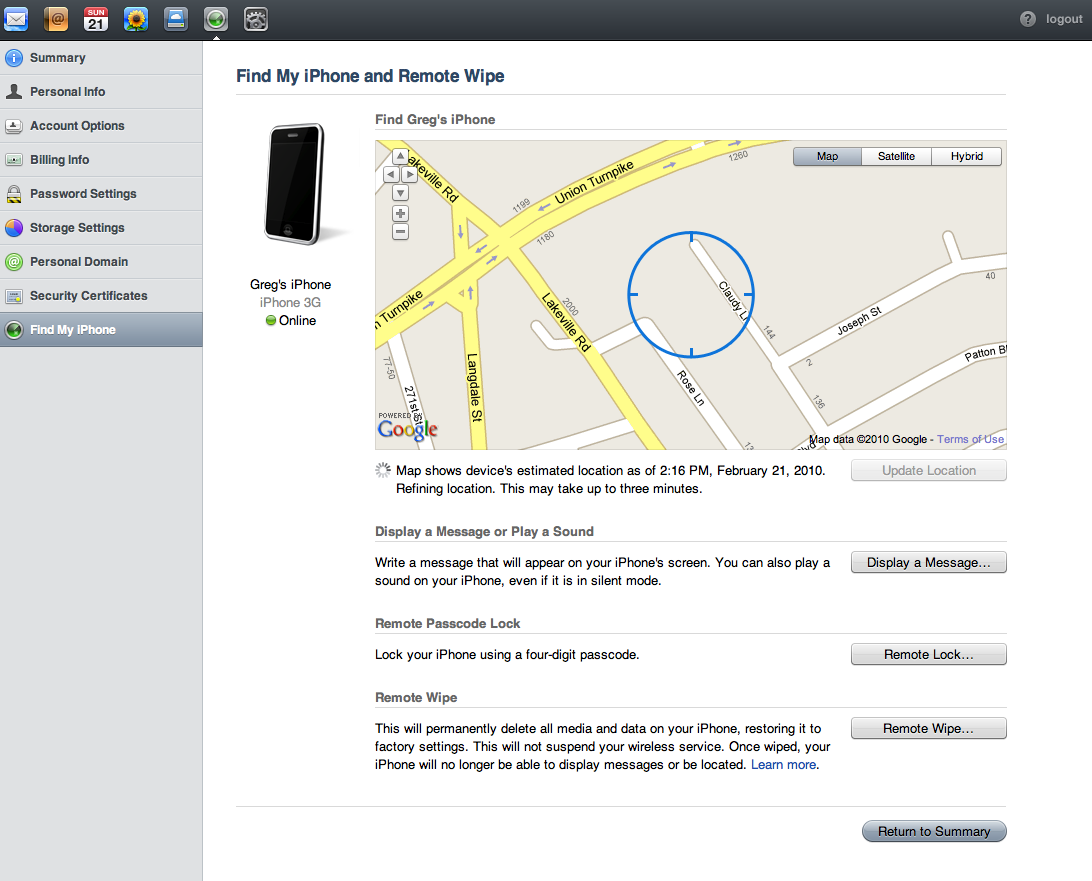Click the Online status label
This screenshot has height=881, width=1092.
297,320
